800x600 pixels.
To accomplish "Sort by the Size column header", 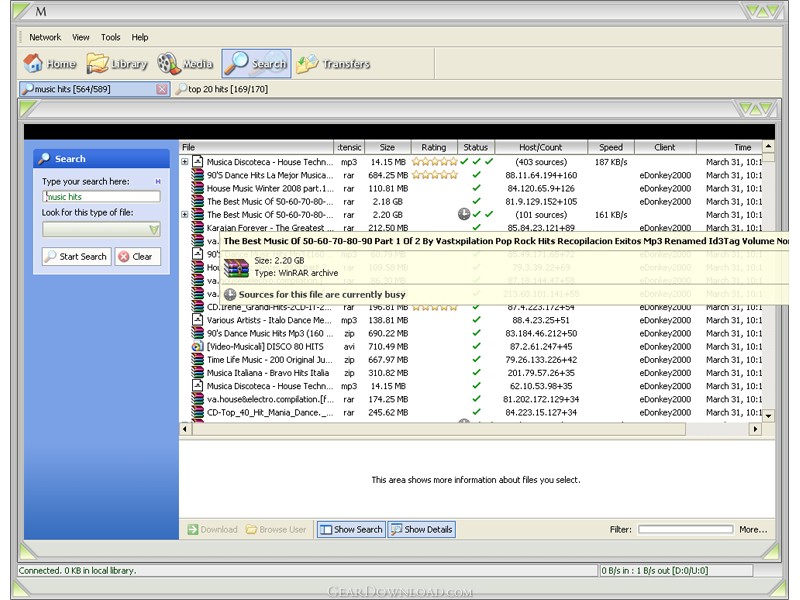I will tap(387, 147).
